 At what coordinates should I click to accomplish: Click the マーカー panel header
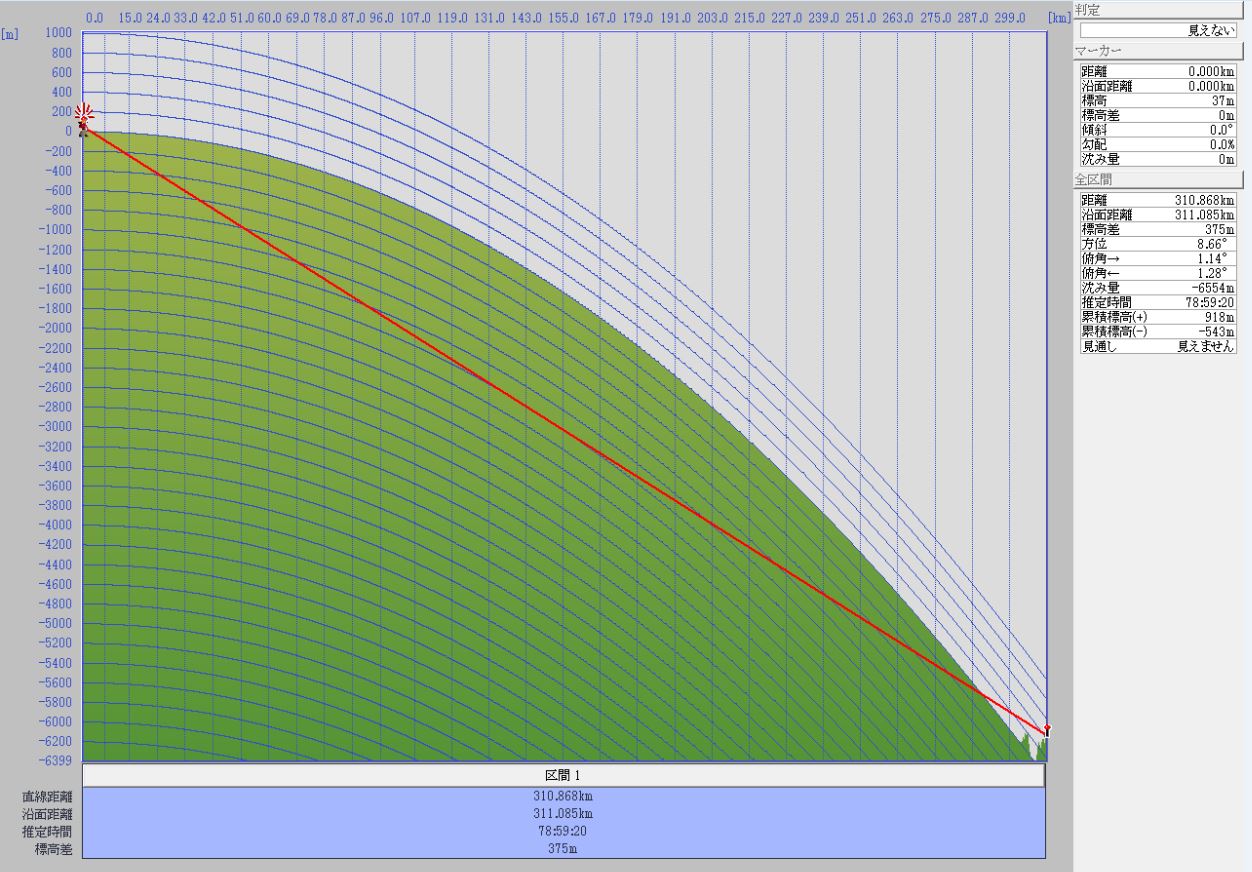pos(1156,51)
